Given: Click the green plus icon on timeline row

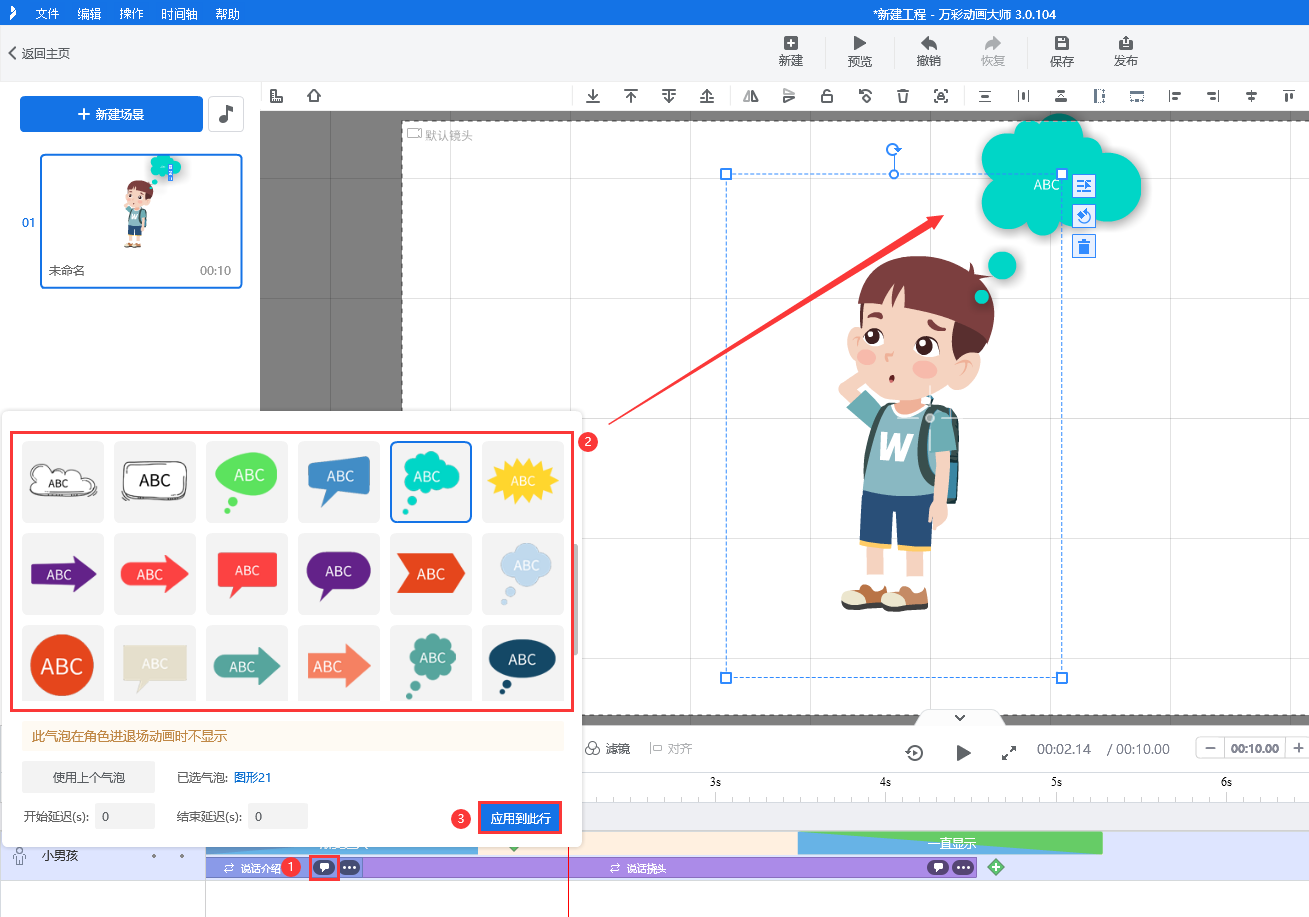Looking at the screenshot, I should pos(995,867).
